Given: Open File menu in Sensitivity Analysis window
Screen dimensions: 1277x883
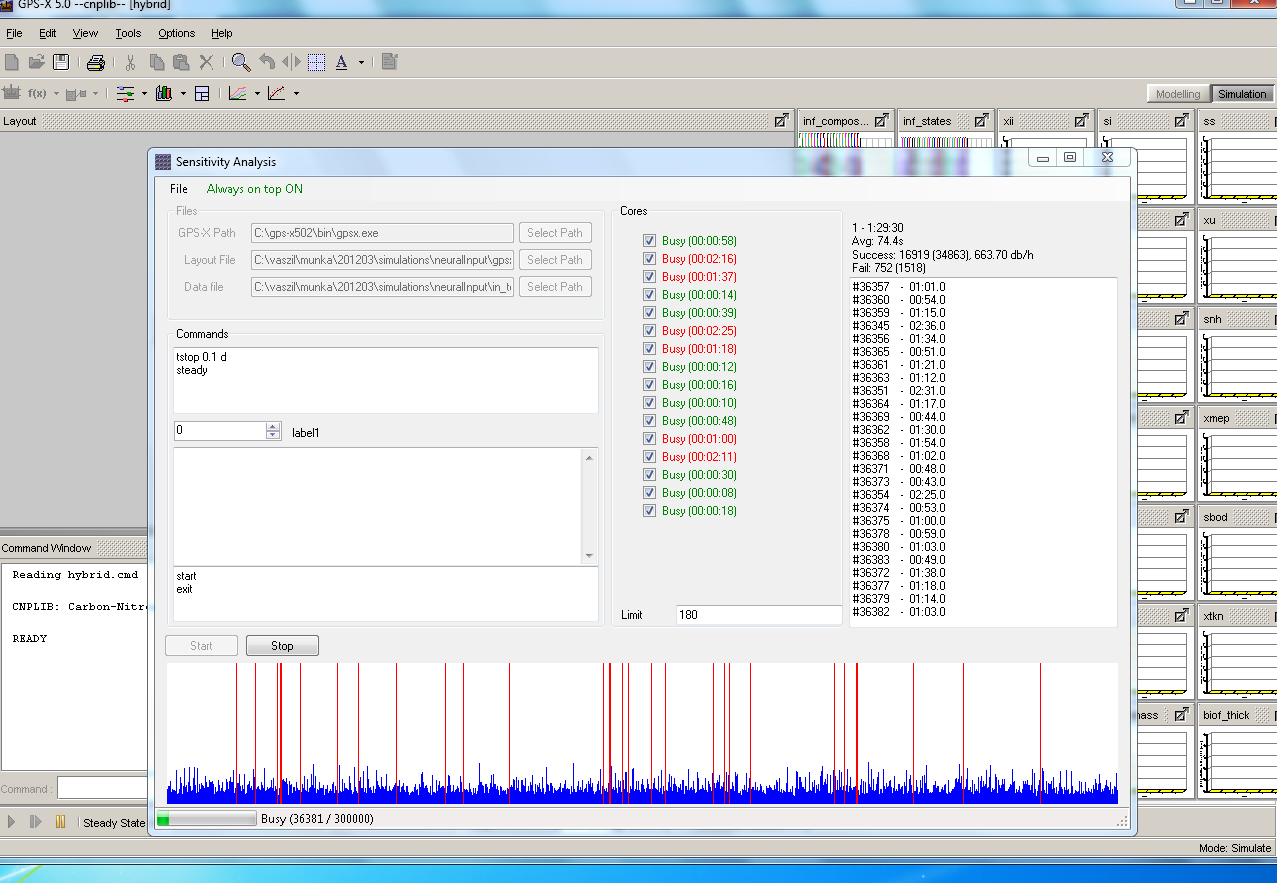Looking at the screenshot, I should pyautogui.click(x=178, y=189).
